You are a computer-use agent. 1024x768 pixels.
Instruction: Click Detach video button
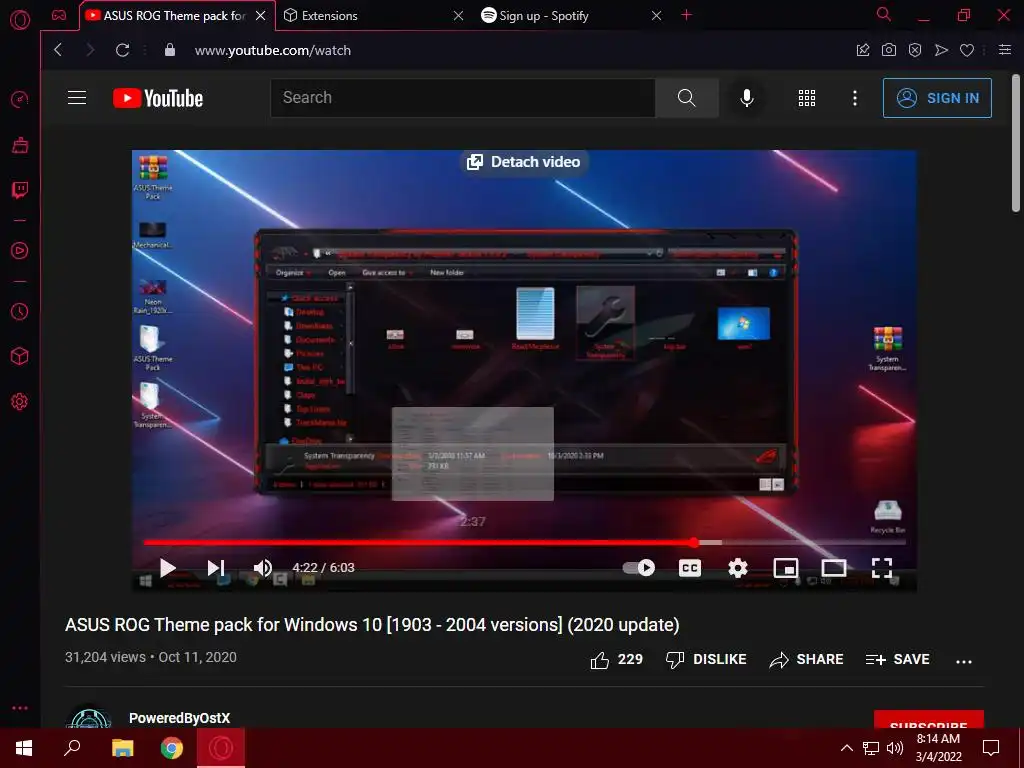pyautogui.click(x=523, y=162)
